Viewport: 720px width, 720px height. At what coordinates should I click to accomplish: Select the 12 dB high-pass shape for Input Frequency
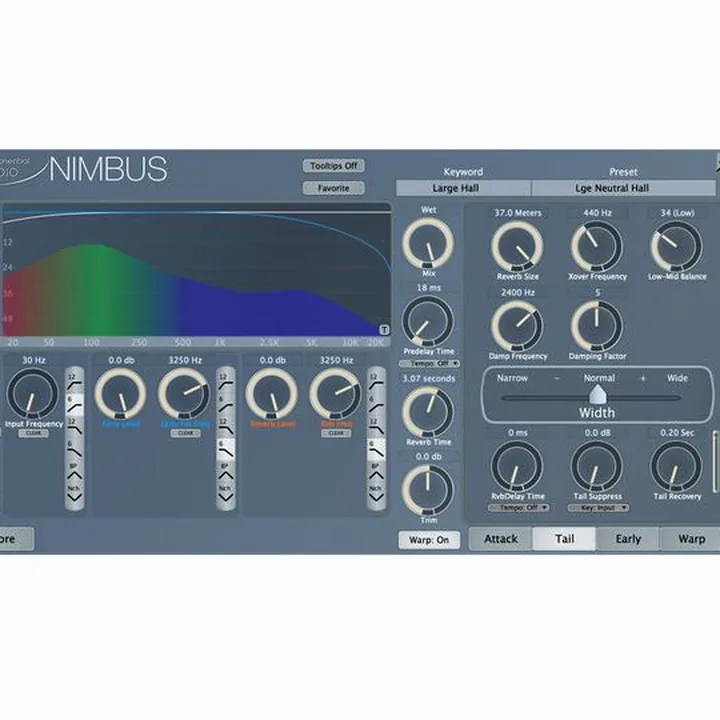(x=74, y=382)
